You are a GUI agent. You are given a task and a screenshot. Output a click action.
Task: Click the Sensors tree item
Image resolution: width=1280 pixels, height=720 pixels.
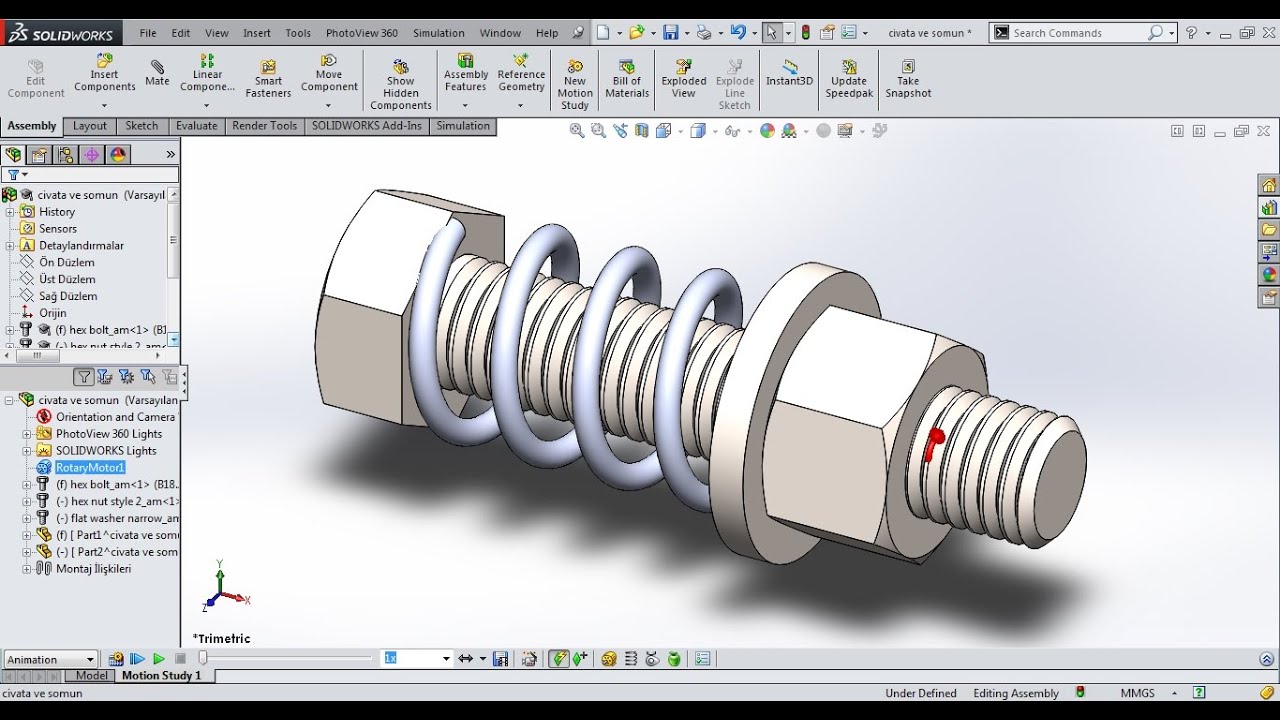[58, 229]
